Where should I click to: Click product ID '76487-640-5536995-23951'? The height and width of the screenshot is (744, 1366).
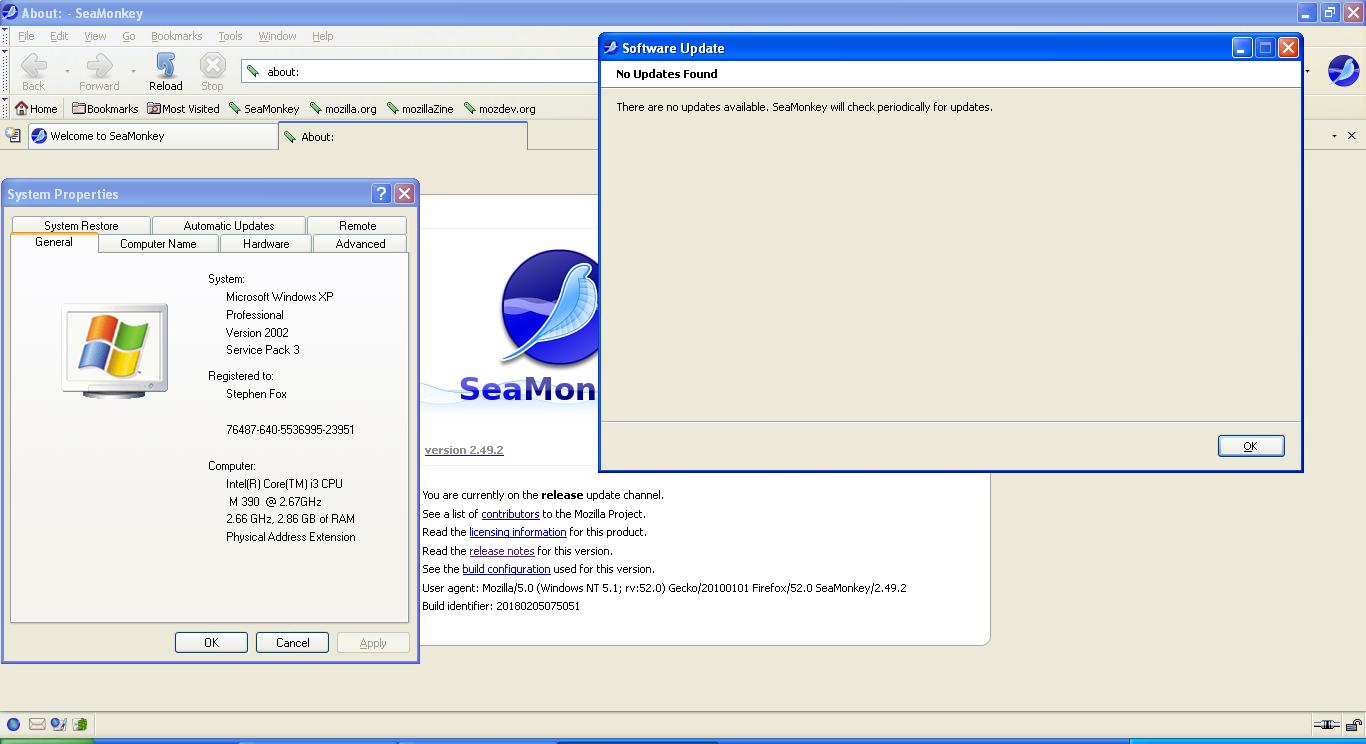pyautogui.click(x=290, y=430)
